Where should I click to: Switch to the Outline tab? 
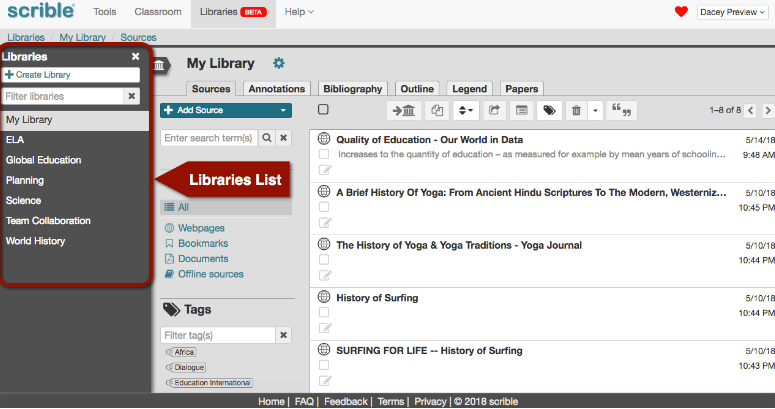tap(417, 89)
